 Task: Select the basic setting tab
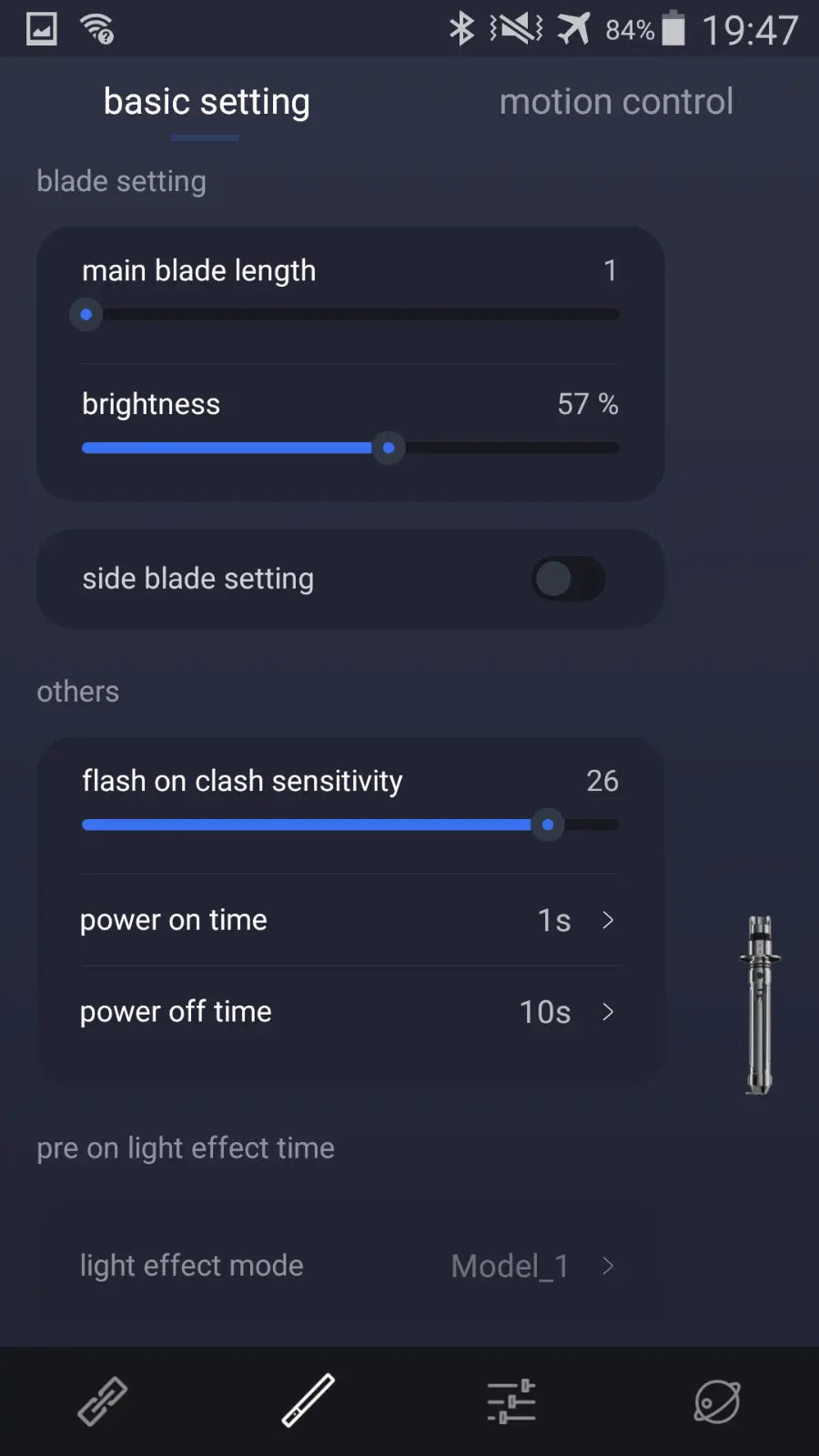207,101
